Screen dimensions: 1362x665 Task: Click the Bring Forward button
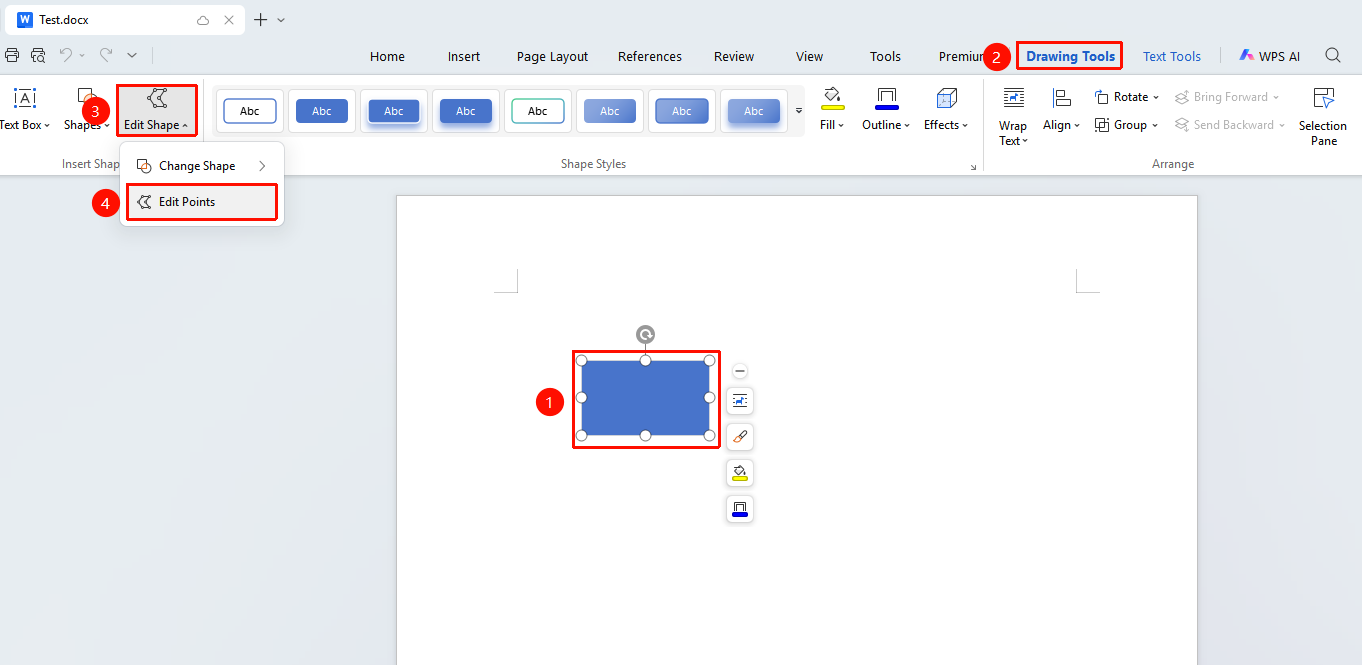(x=1227, y=97)
